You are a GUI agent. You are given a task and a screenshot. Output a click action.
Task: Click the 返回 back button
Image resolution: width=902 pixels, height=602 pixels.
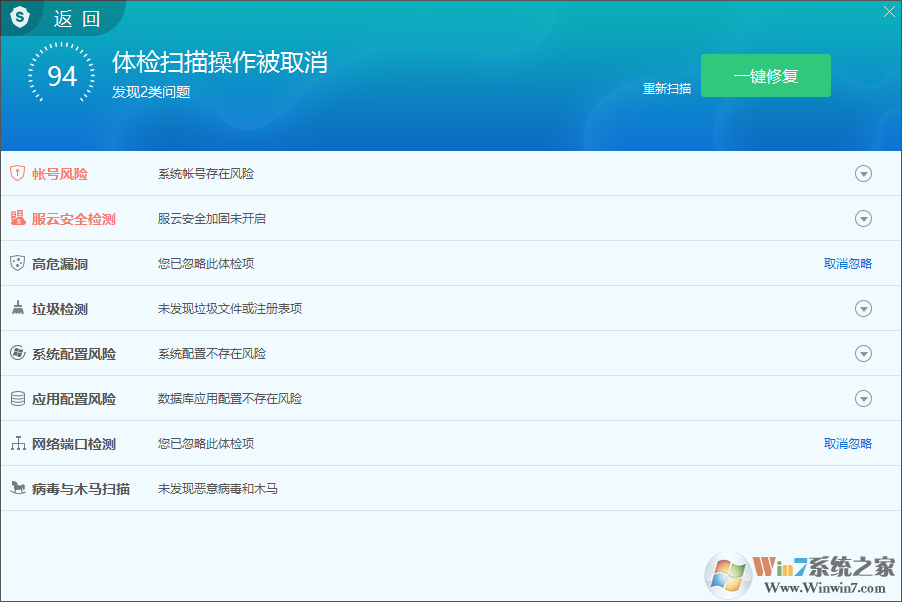(75, 16)
